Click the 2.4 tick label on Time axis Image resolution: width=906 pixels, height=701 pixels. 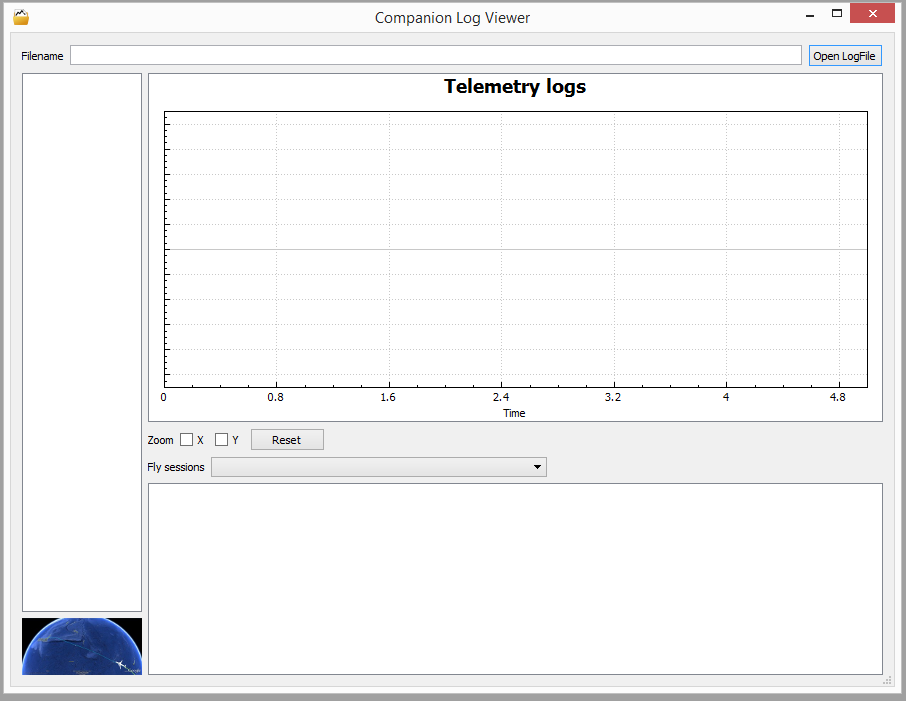(x=501, y=397)
